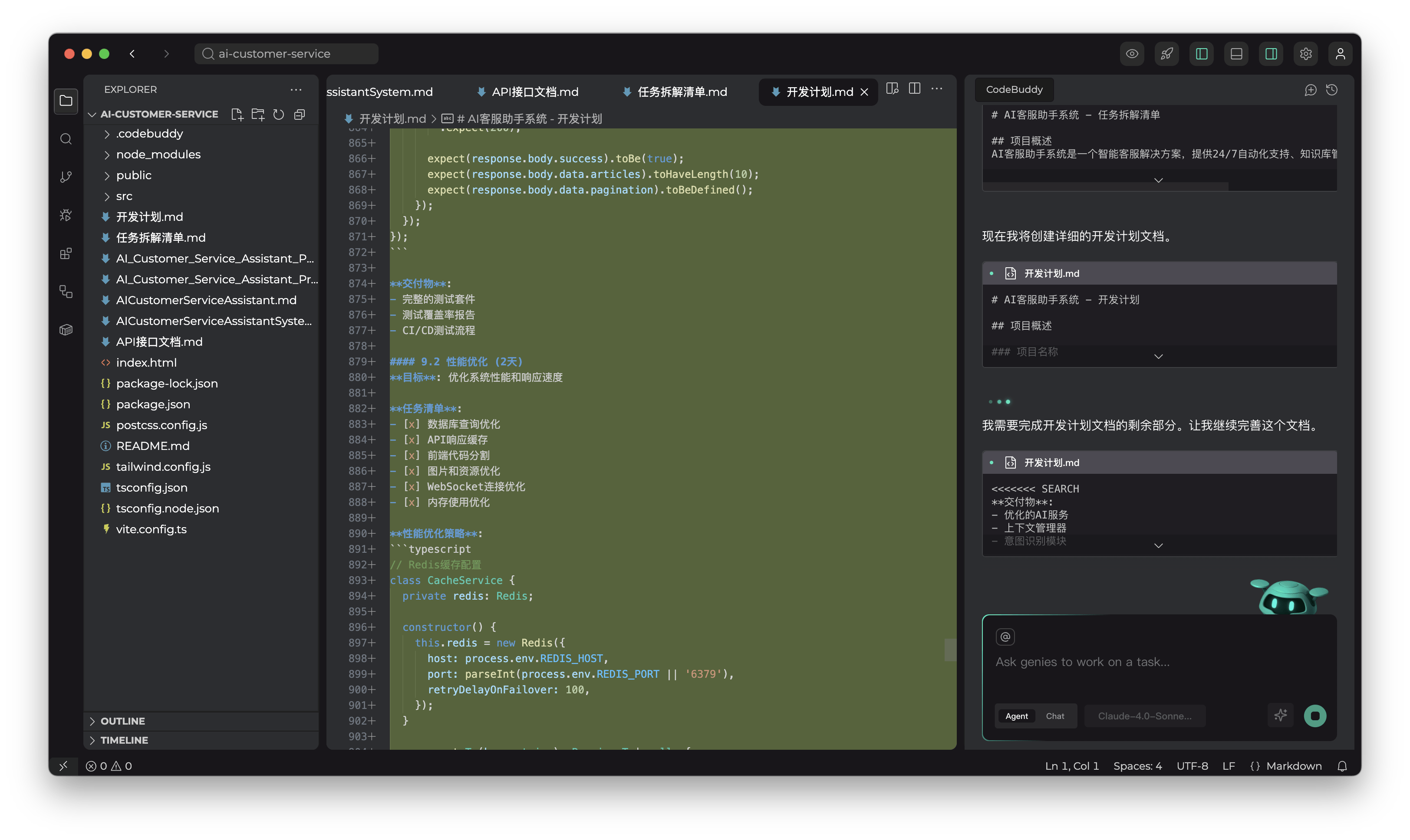
Task: Toggle the bottom panel visibility
Action: coord(1236,54)
